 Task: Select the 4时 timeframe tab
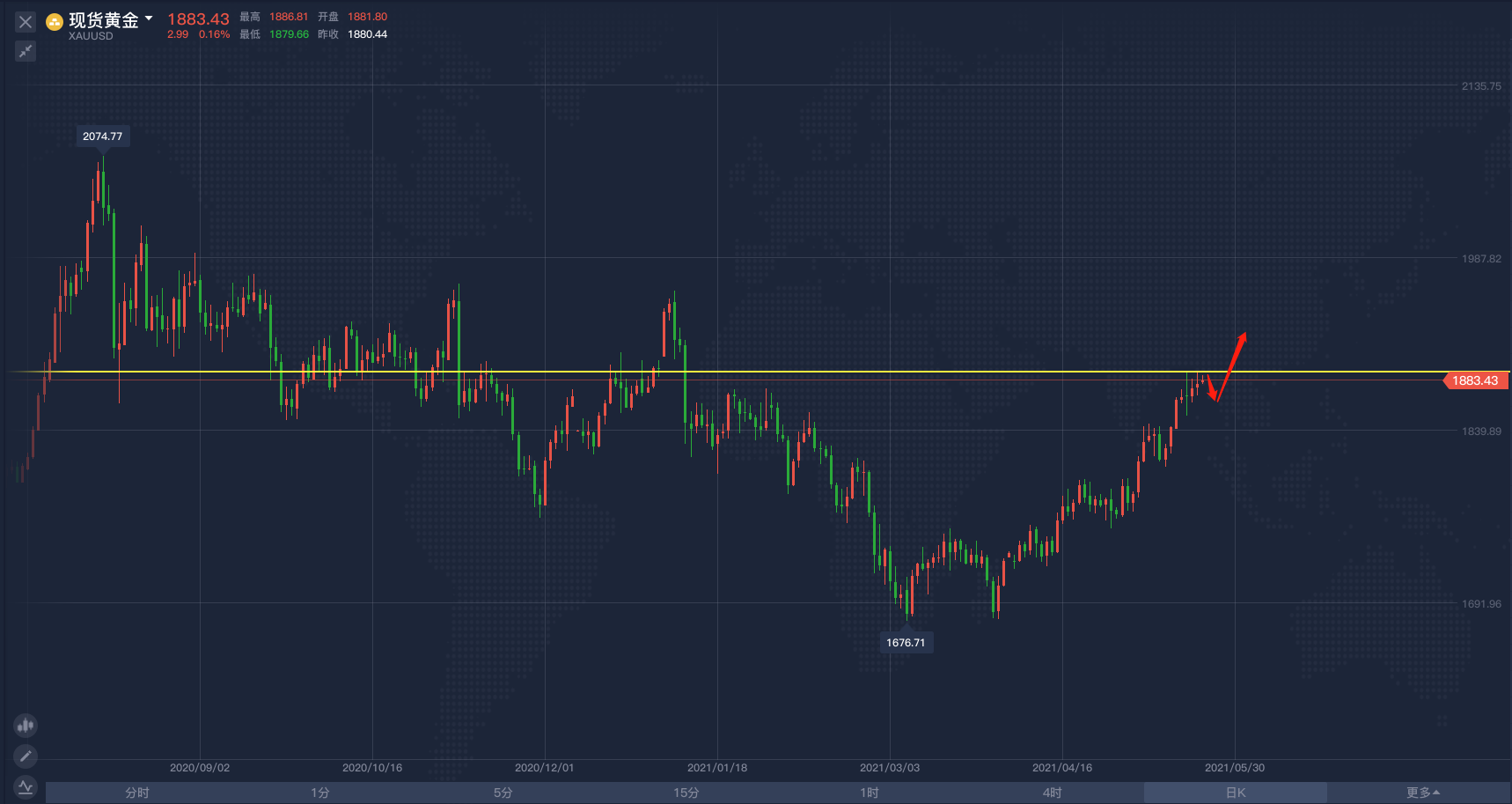coord(1053,793)
